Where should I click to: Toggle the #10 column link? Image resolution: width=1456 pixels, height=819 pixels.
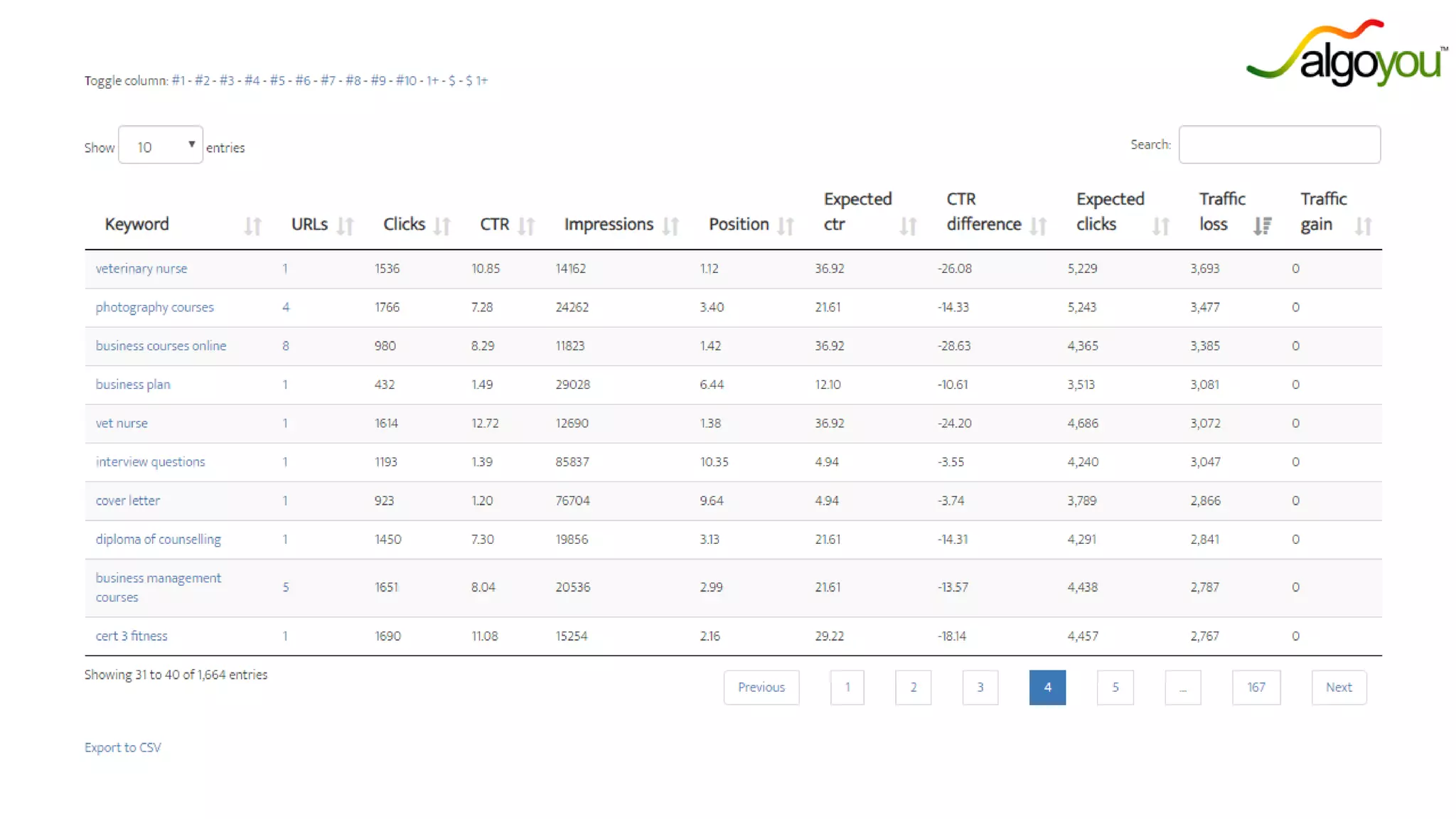pos(406,80)
